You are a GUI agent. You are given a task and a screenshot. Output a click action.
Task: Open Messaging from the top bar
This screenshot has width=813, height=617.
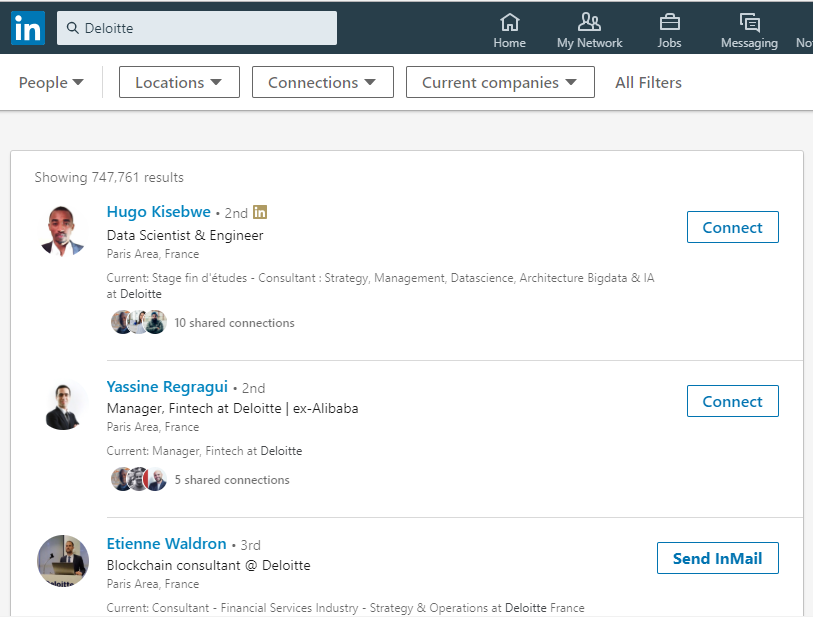[749, 31]
